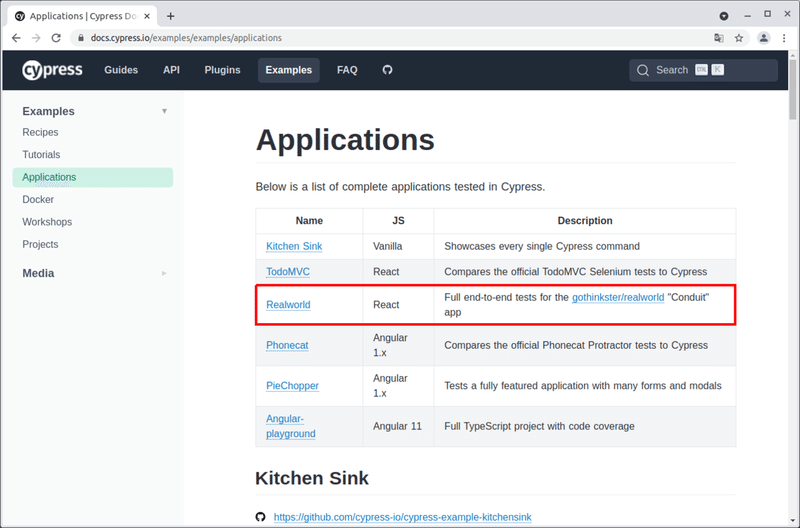The height and width of the screenshot is (528, 800).
Task: Open the Plugins nav item
Action: tap(222, 70)
